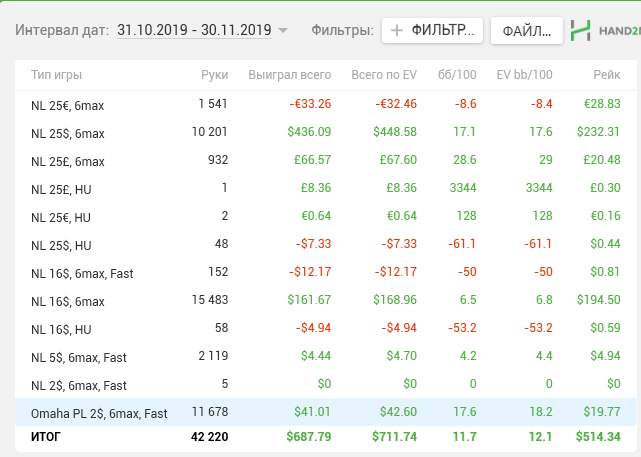Select the NL 5$, 6max, Fast row
This screenshot has height=457, width=641.
[x=79, y=357]
